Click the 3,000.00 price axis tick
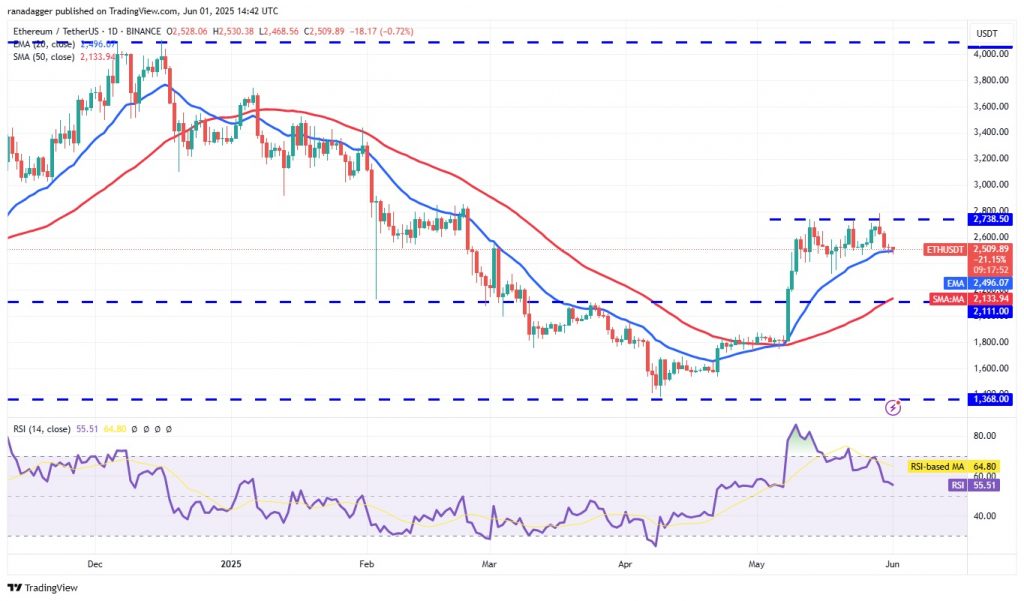The width and height of the screenshot is (1024, 601). [991, 184]
